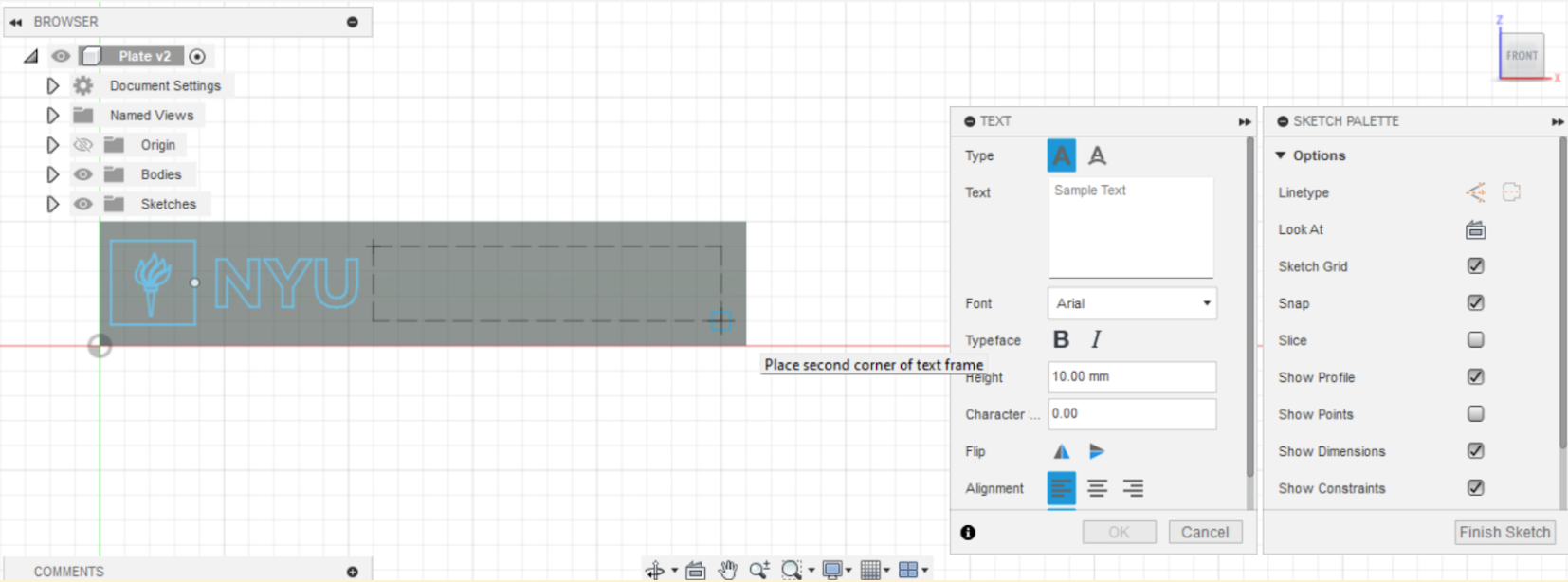This screenshot has width=1568, height=582.
Task: Align text center
Action: coord(1097,488)
